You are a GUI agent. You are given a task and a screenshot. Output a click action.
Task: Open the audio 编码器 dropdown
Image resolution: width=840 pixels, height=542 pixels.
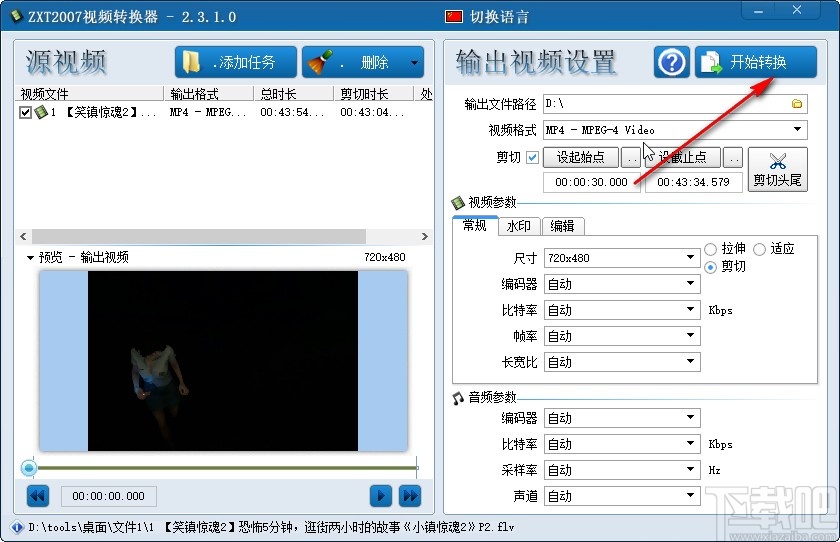(622, 418)
